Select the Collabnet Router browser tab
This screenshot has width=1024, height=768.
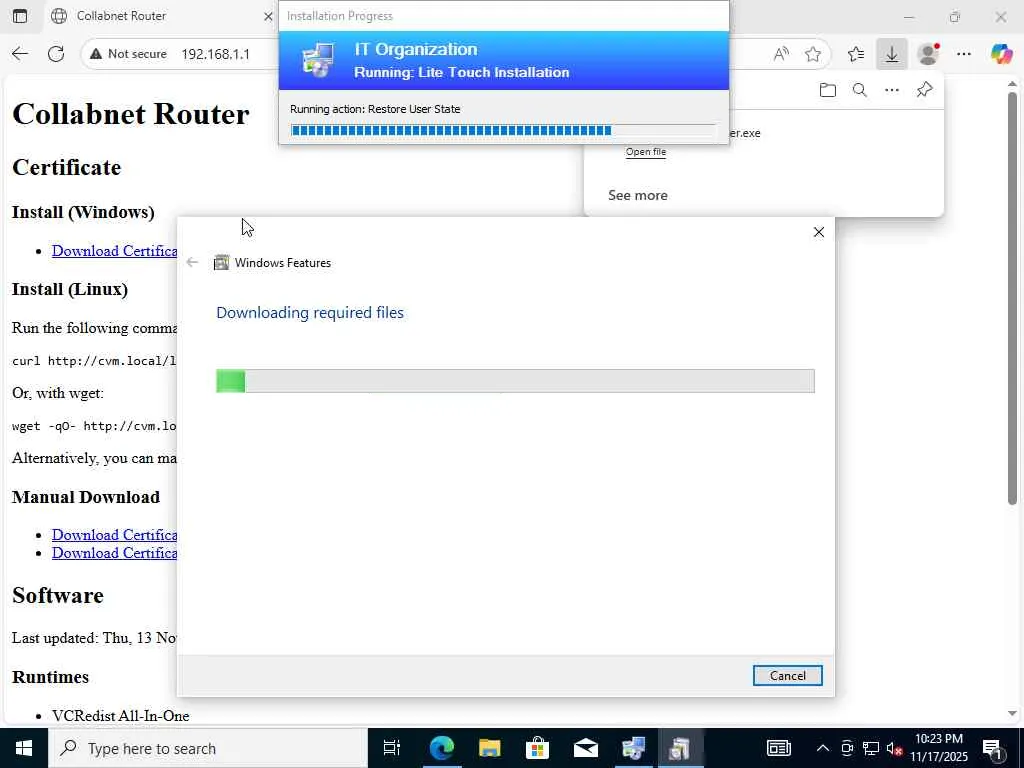[161, 16]
